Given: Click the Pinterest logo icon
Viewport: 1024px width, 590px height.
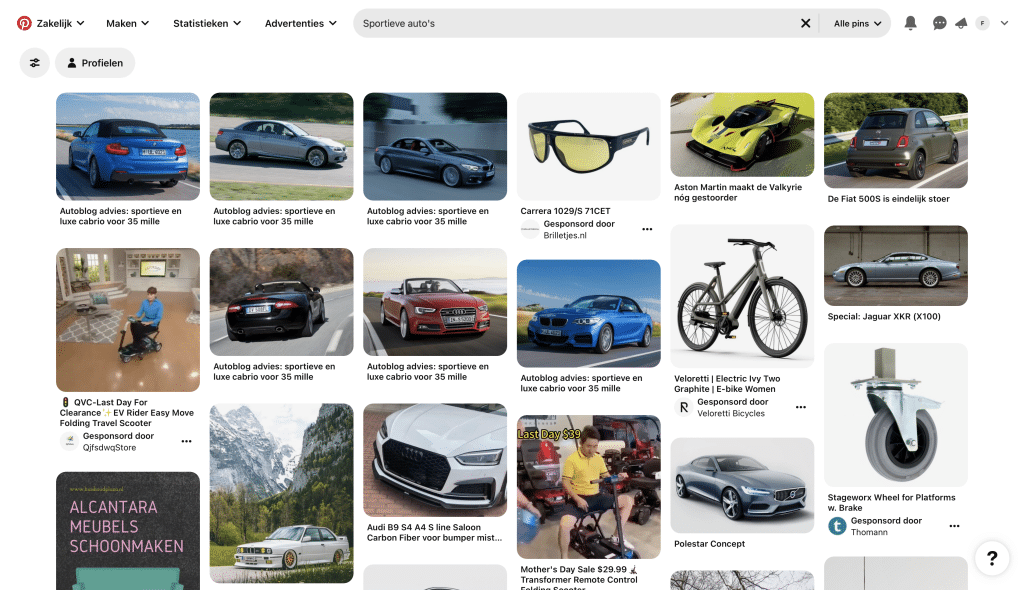Looking at the screenshot, I should click(x=24, y=24).
